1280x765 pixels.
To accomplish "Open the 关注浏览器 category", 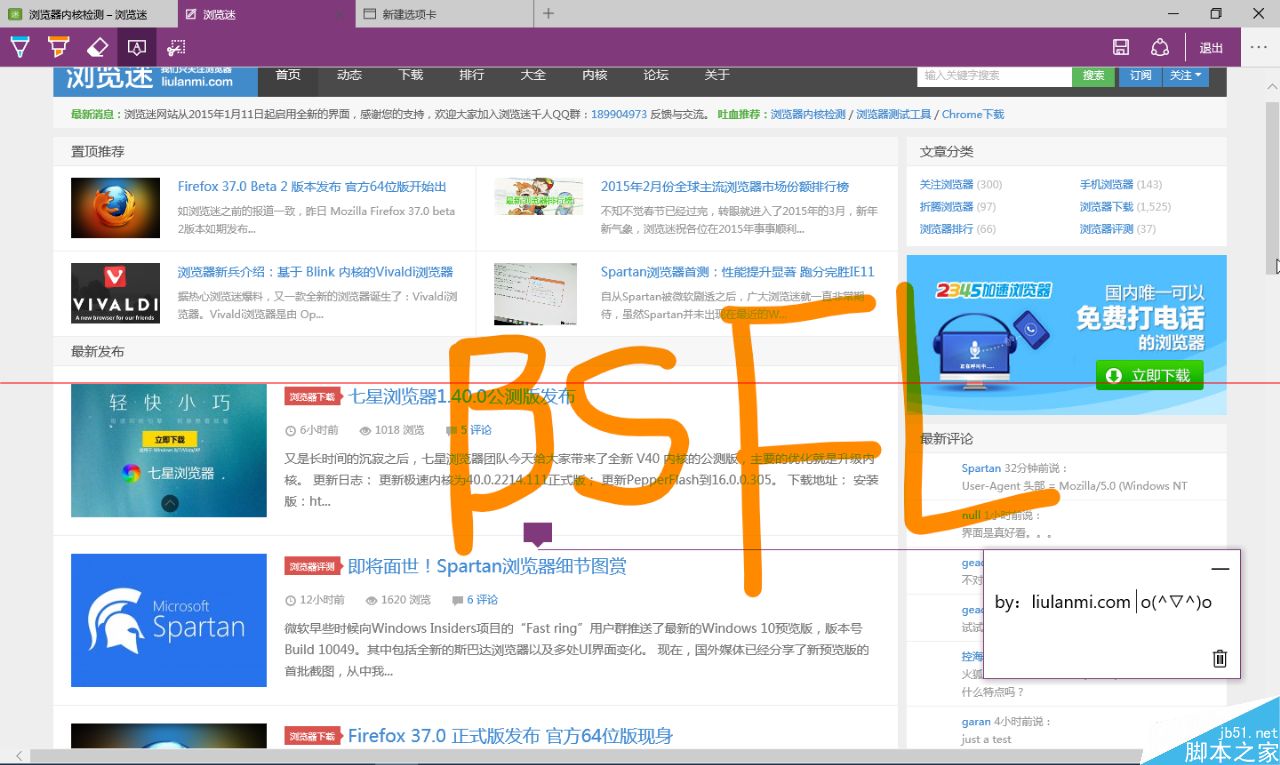I will (x=946, y=185).
